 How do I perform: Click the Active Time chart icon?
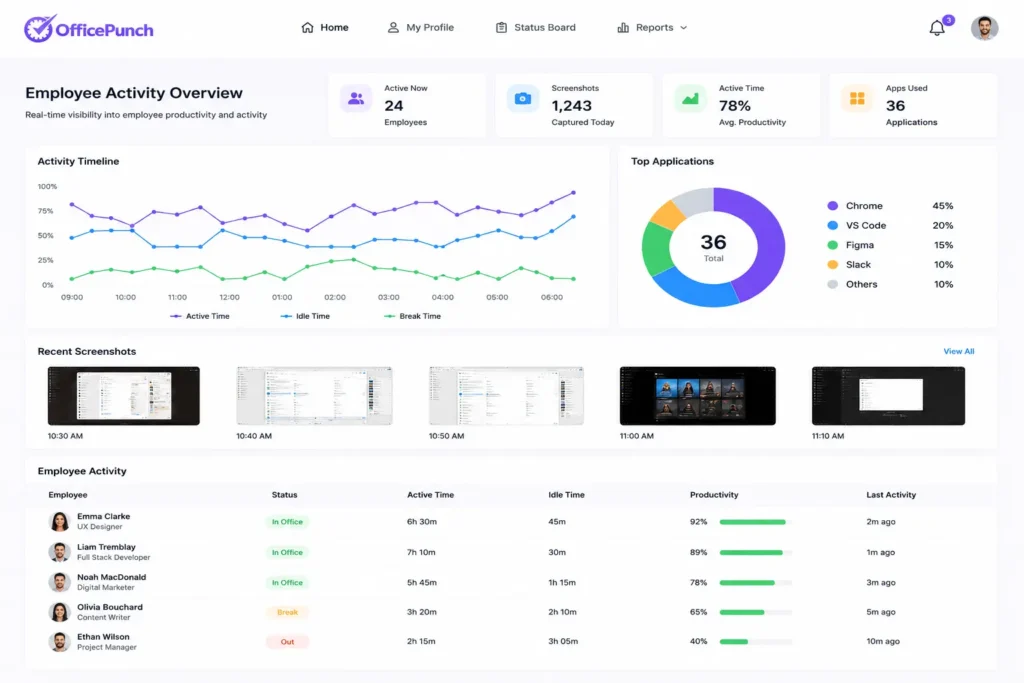[x=690, y=99]
